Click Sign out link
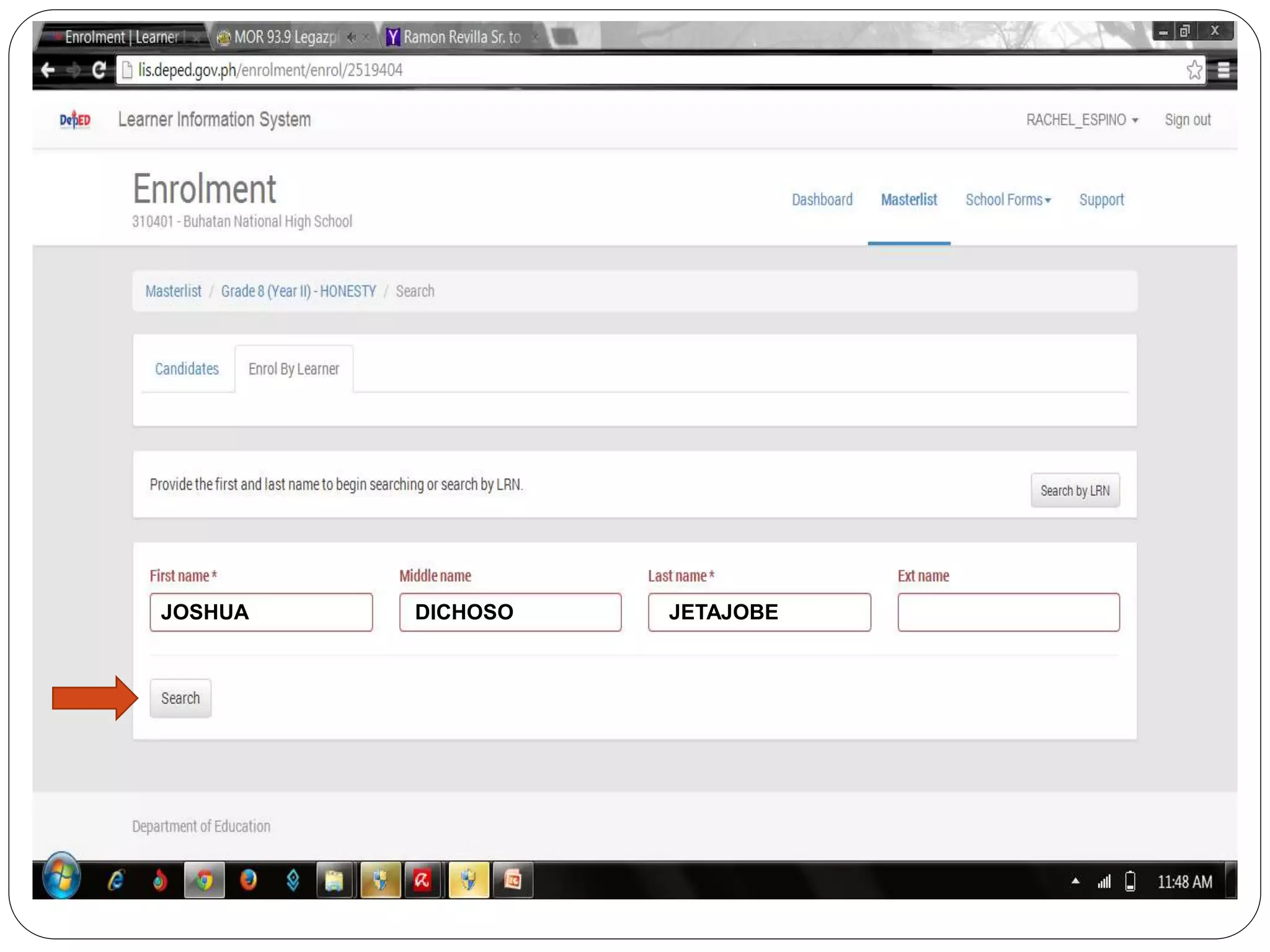Screen dimensions: 1270x952 1187,120
